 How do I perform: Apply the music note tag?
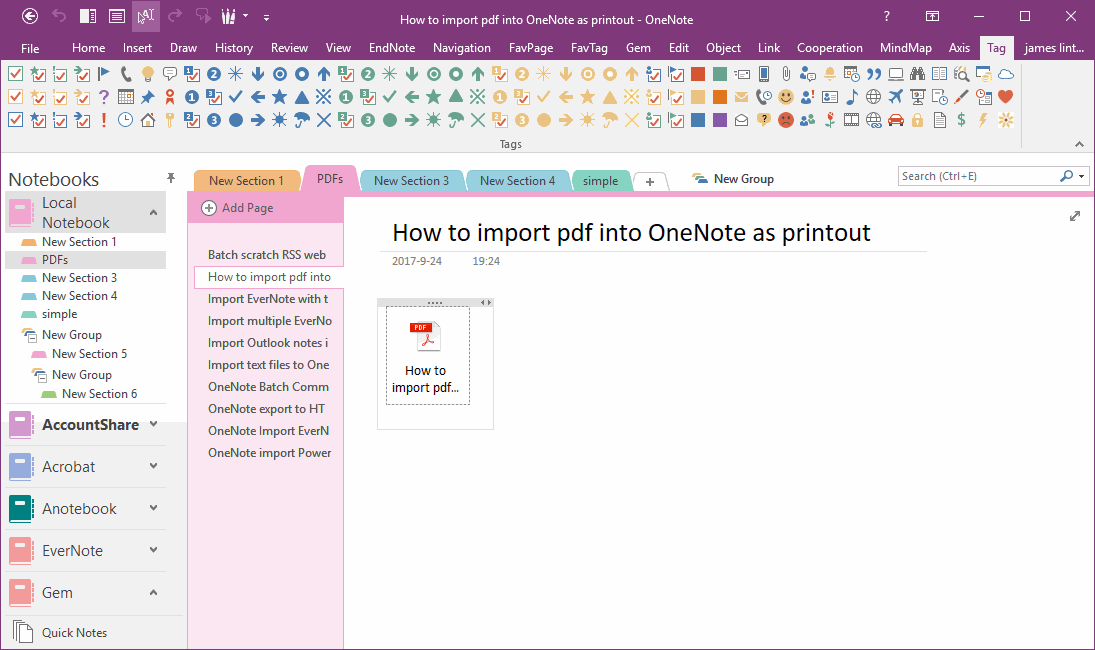(852, 97)
